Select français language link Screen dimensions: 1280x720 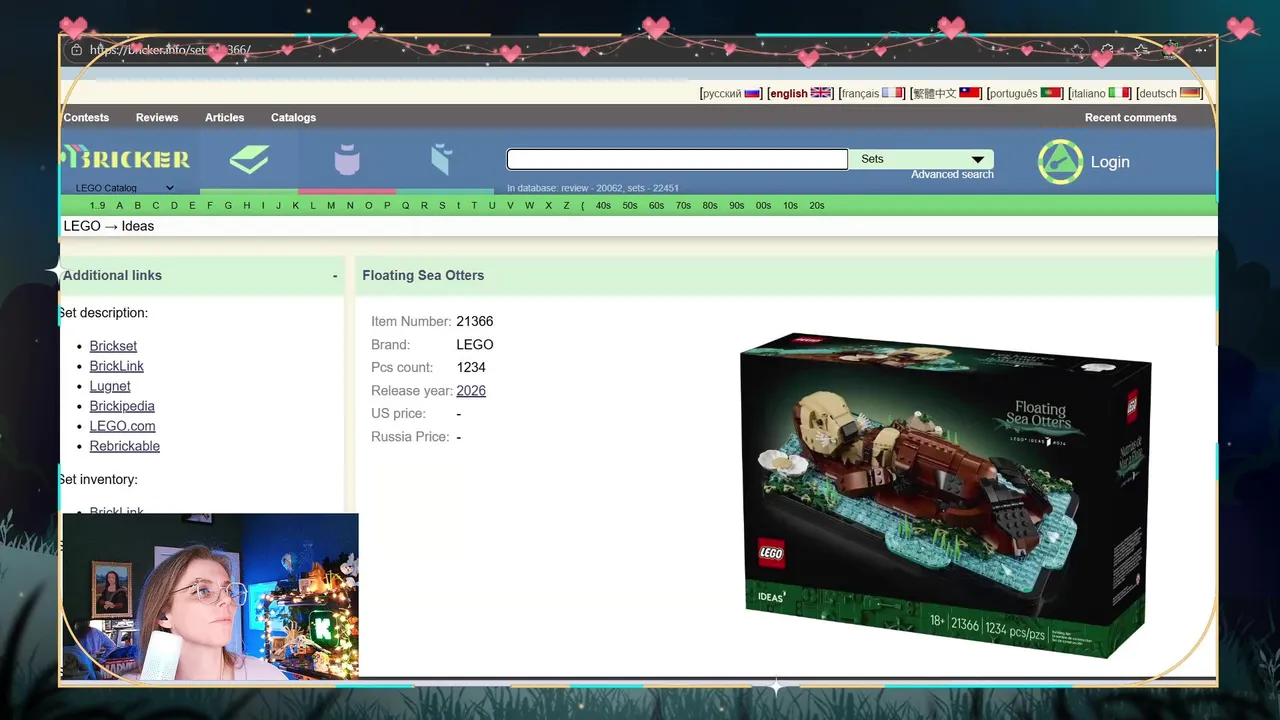(860, 93)
